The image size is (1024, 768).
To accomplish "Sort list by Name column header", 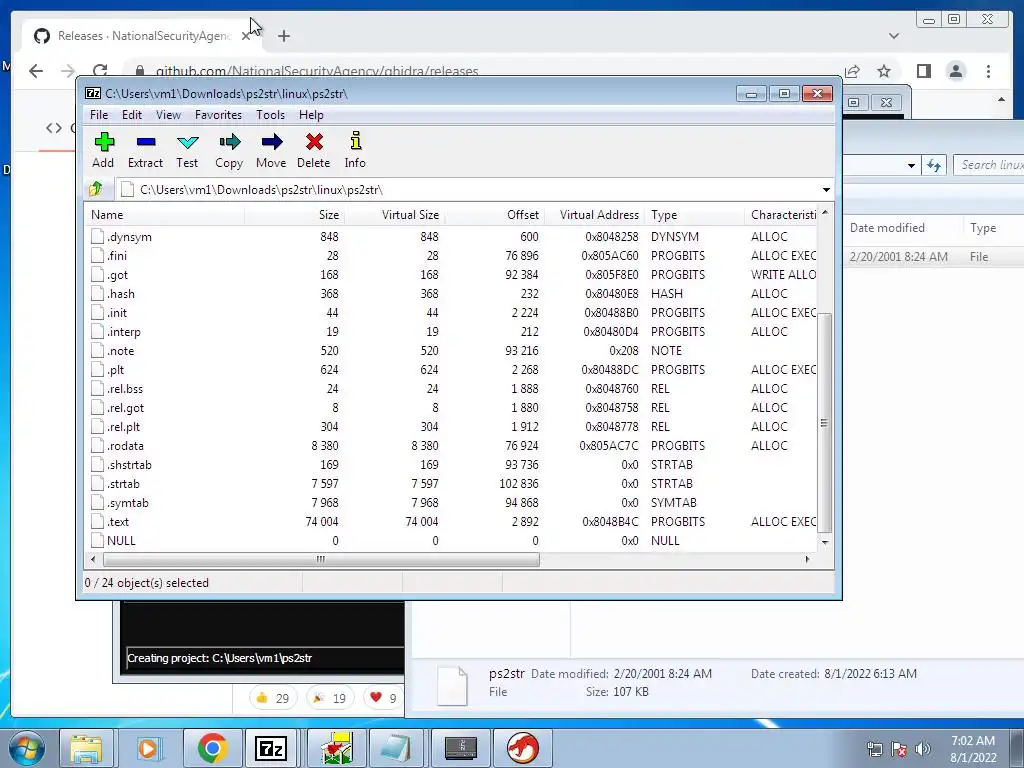I will pos(165,215).
